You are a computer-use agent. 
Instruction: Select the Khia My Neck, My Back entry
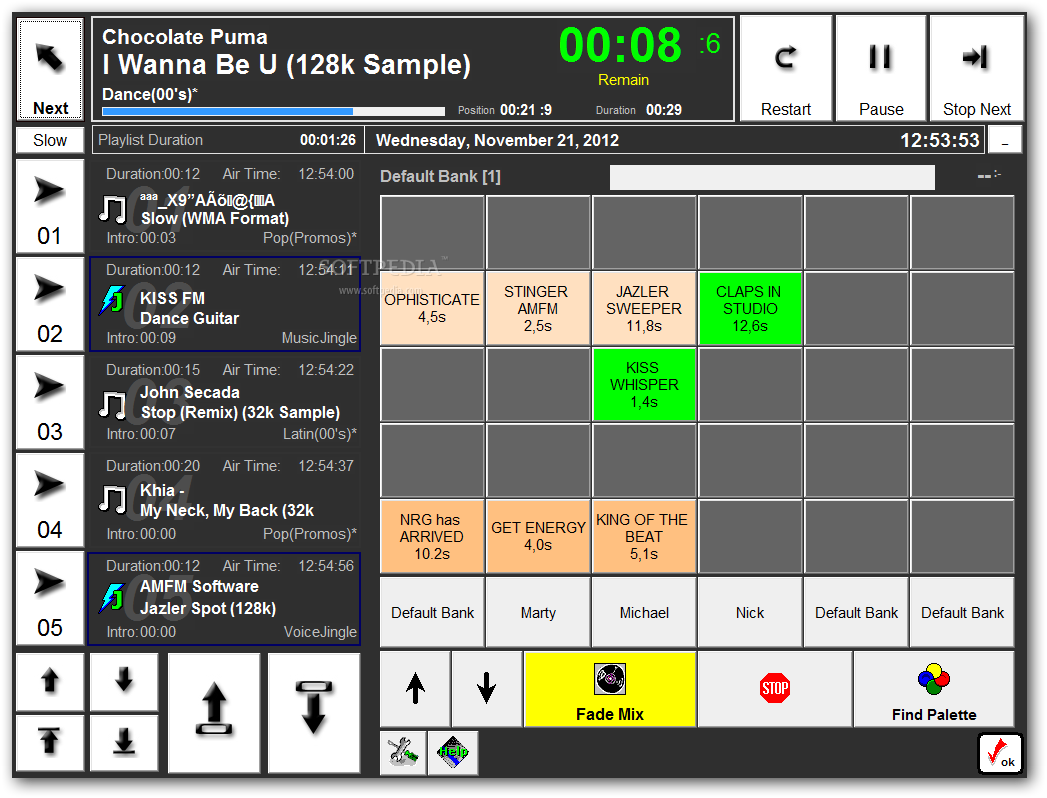click(225, 500)
